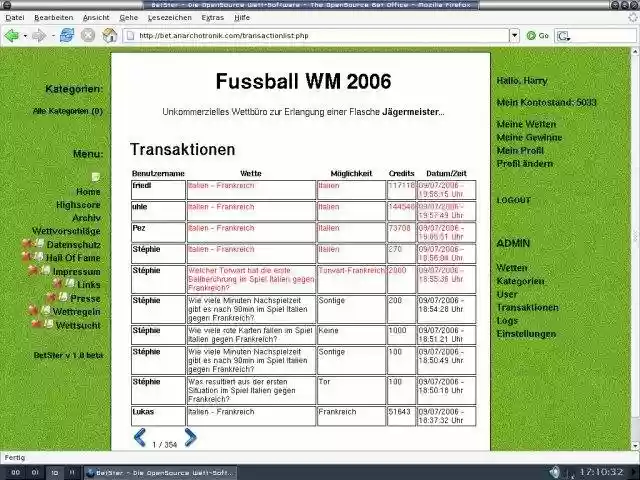
Task: Click the search engine icon in search box
Action: pos(563,36)
